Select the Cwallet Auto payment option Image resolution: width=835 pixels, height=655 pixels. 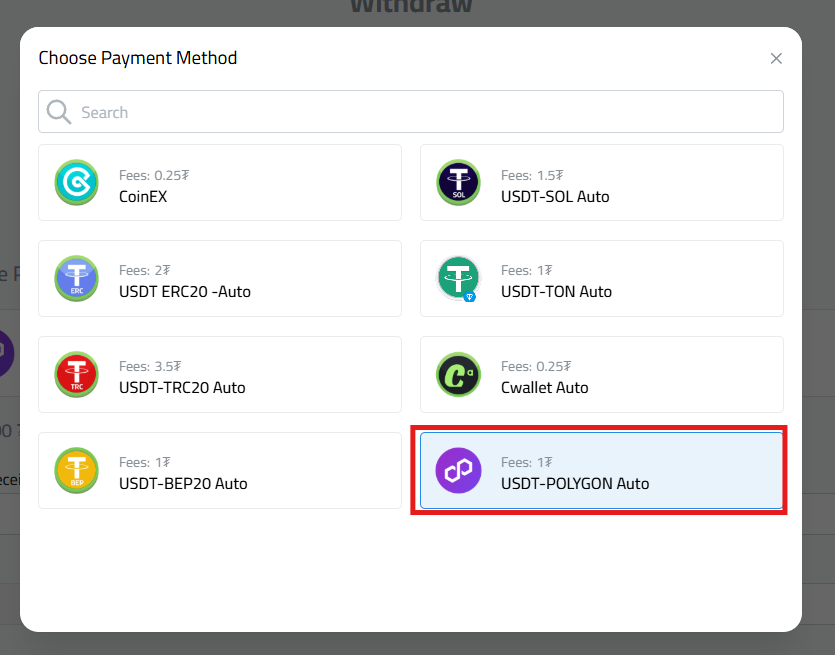[600, 374]
